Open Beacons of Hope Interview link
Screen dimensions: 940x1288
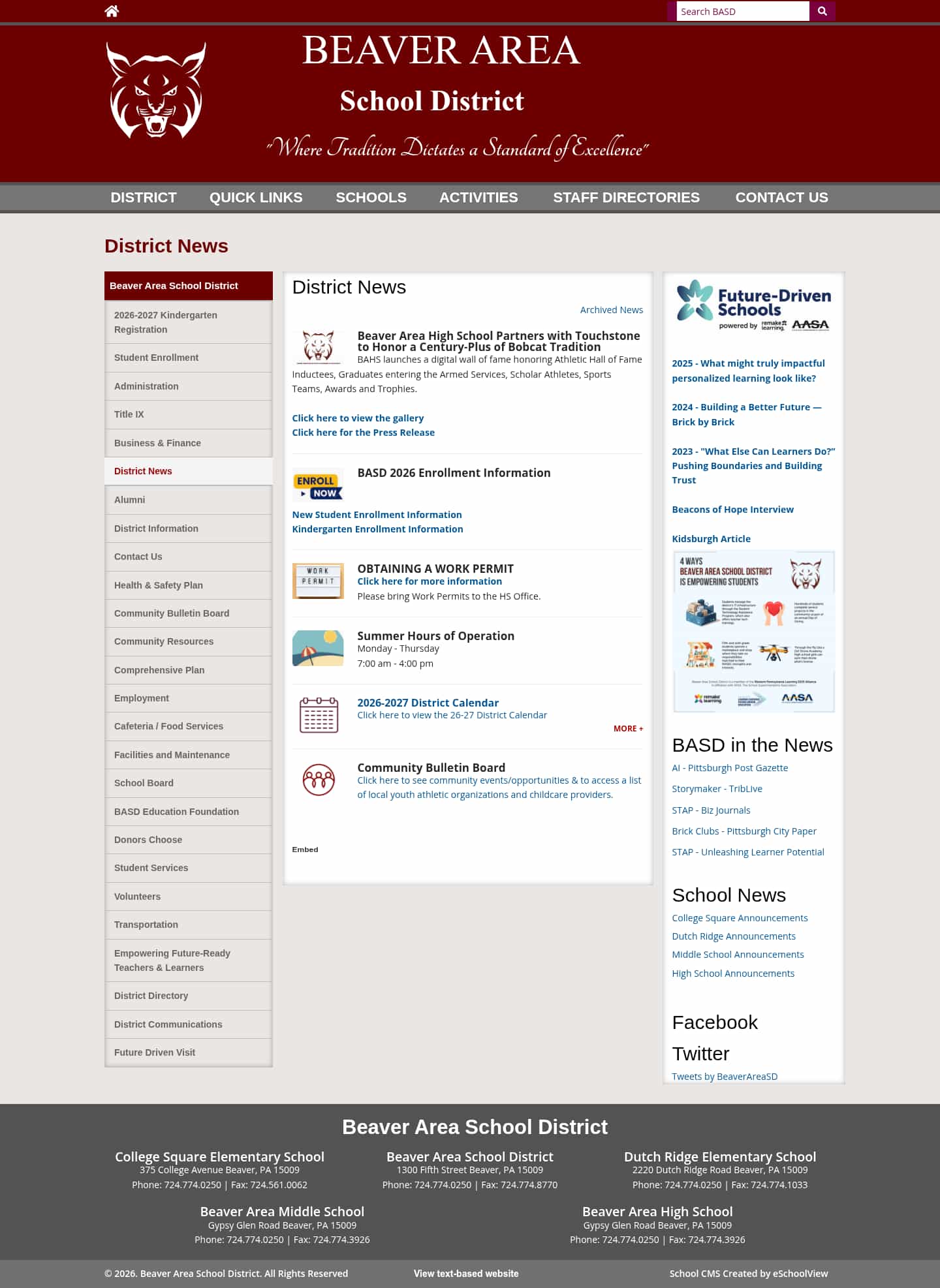(x=732, y=510)
